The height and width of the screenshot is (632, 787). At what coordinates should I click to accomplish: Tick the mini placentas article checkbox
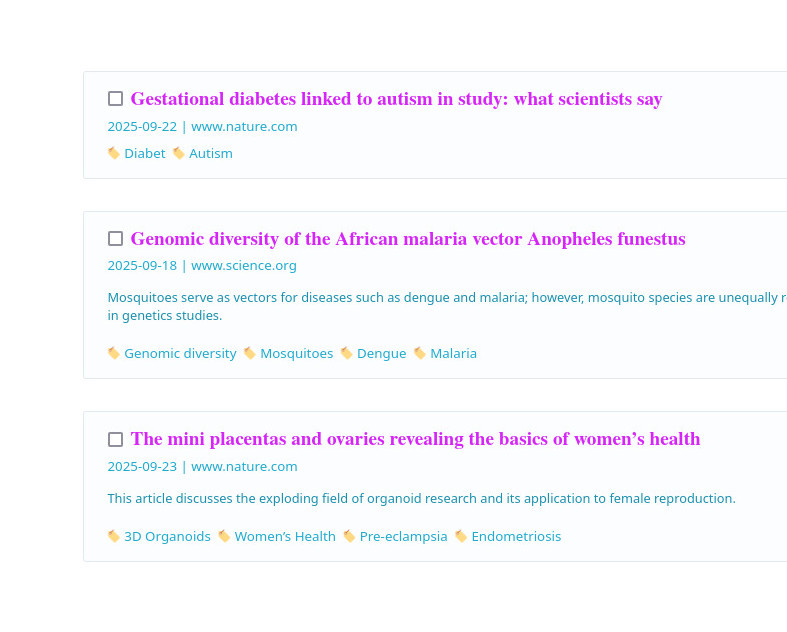point(115,439)
